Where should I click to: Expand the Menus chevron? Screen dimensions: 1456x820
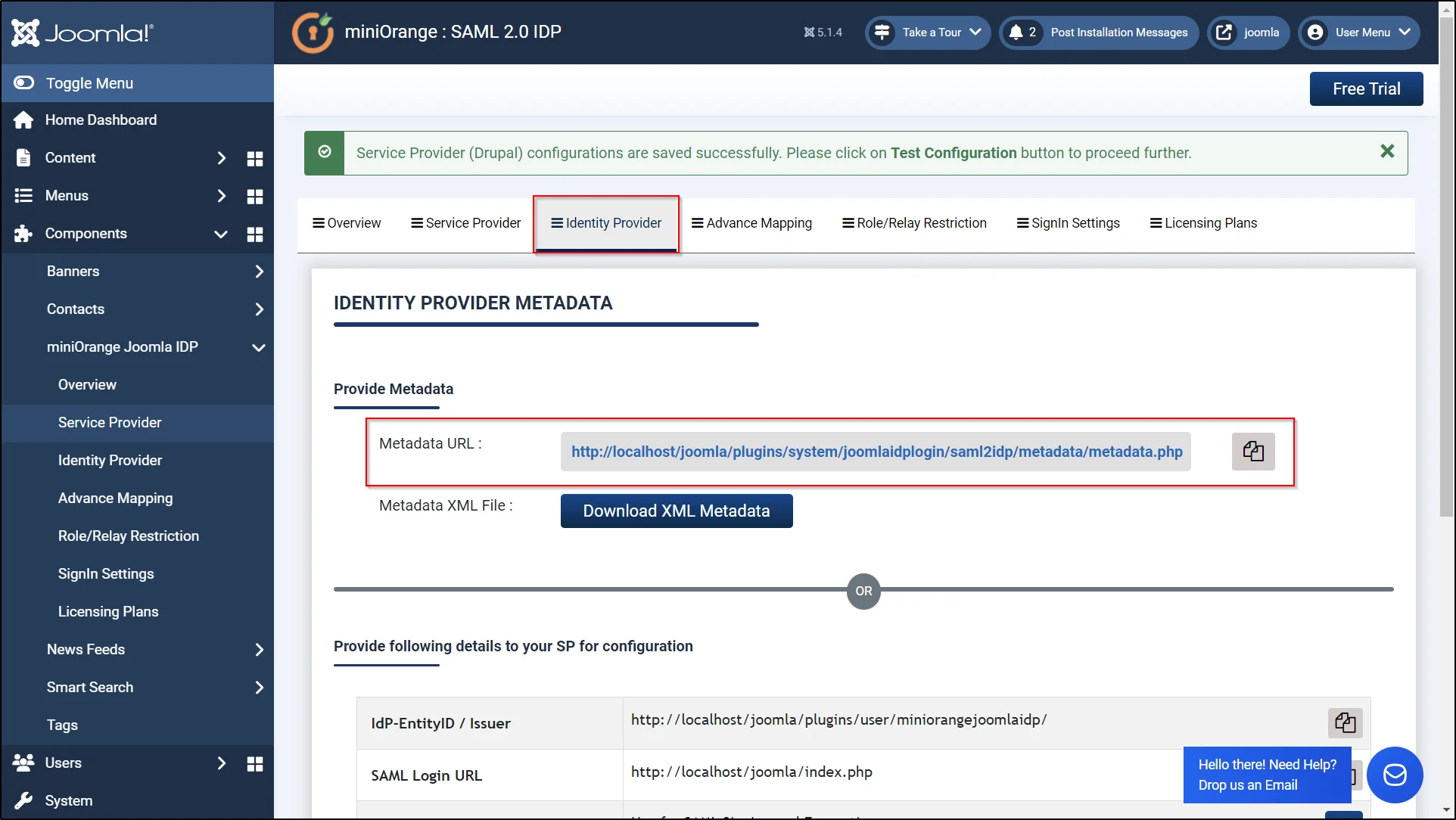point(221,196)
